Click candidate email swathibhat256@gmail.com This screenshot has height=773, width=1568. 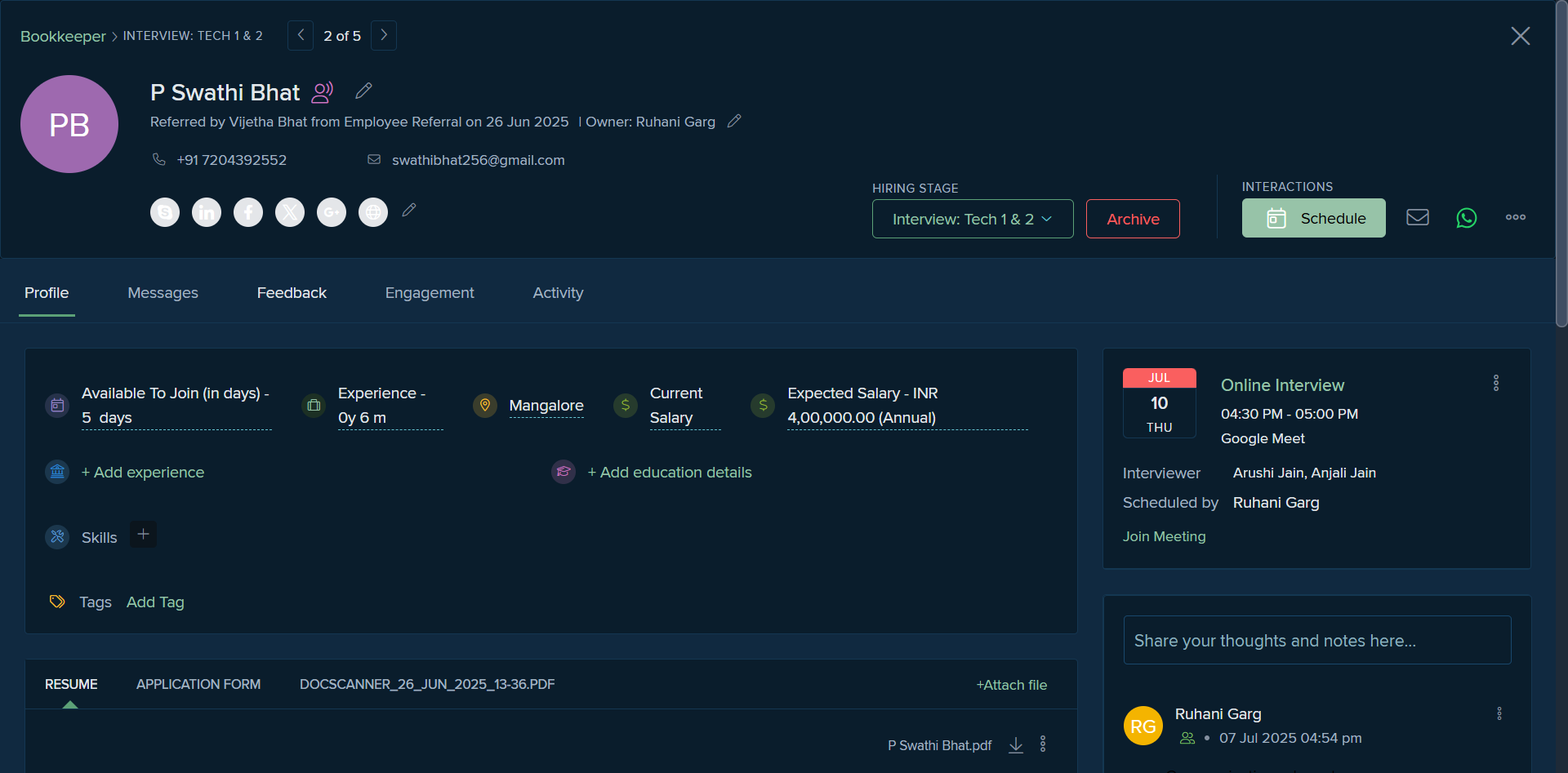pyautogui.click(x=479, y=160)
